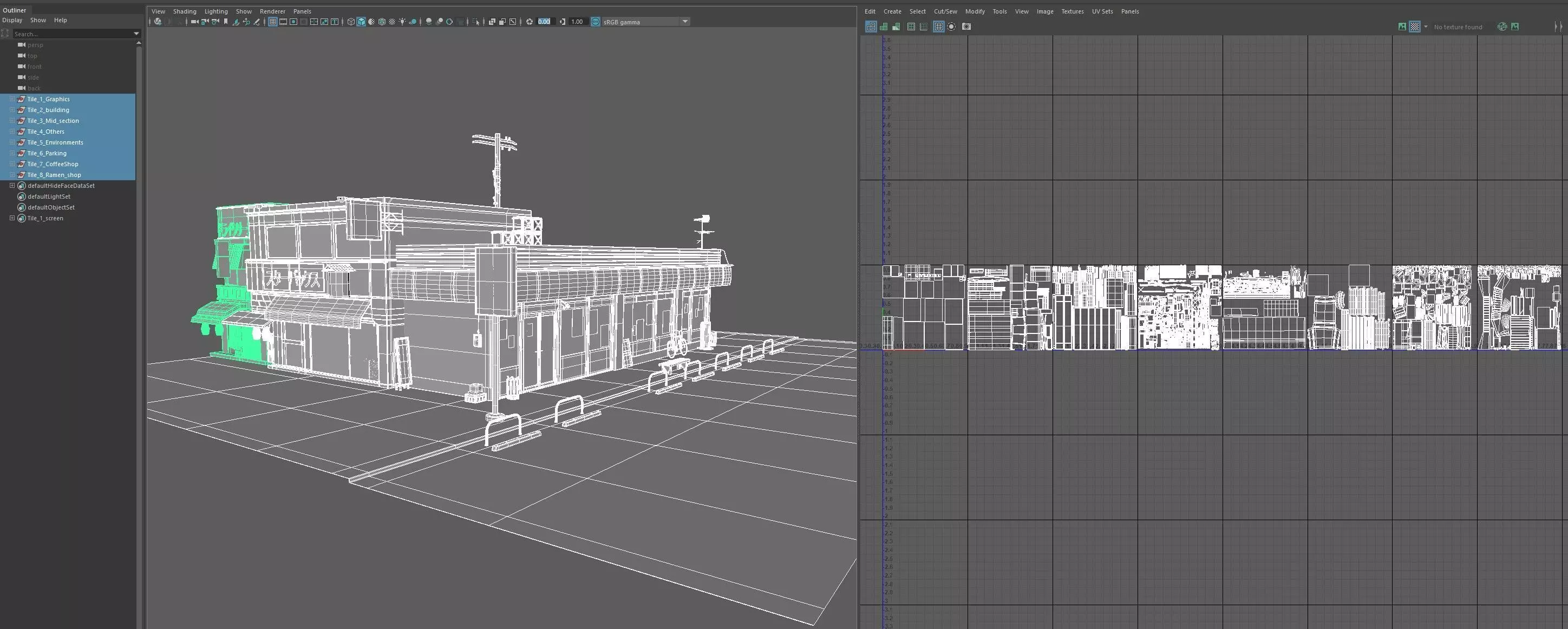Image resolution: width=1568 pixels, height=629 pixels.
Task: Click the Use All Lights bulb icon
Action: (403, 21)
